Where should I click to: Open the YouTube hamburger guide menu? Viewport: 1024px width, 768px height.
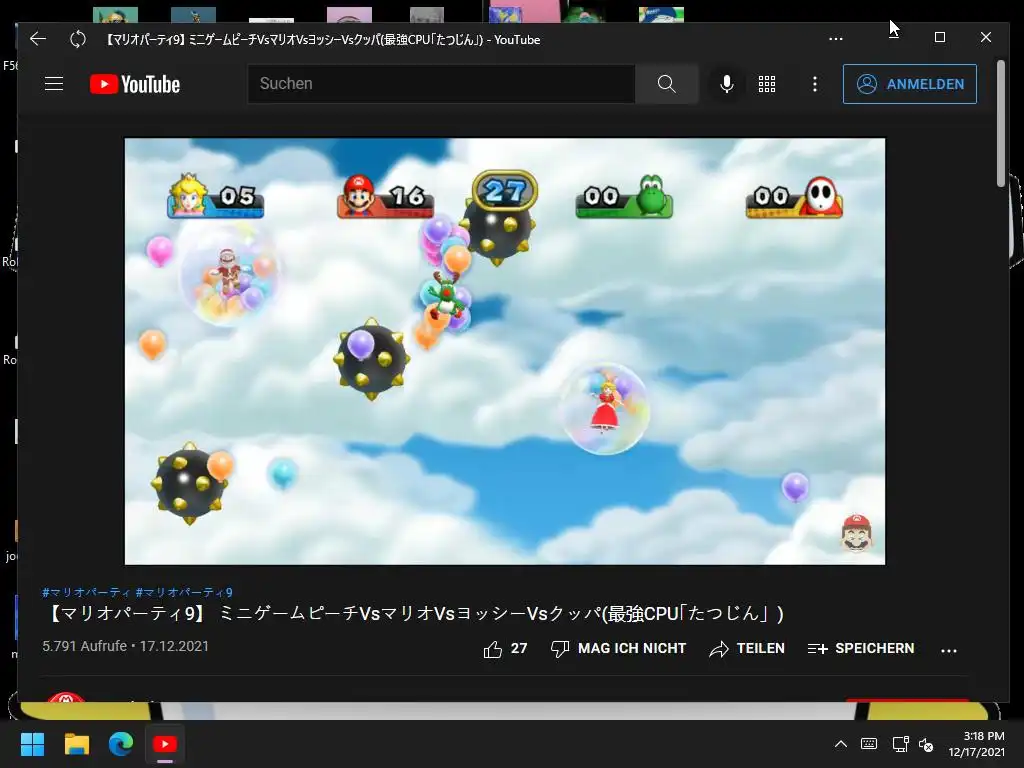(54, 84)
